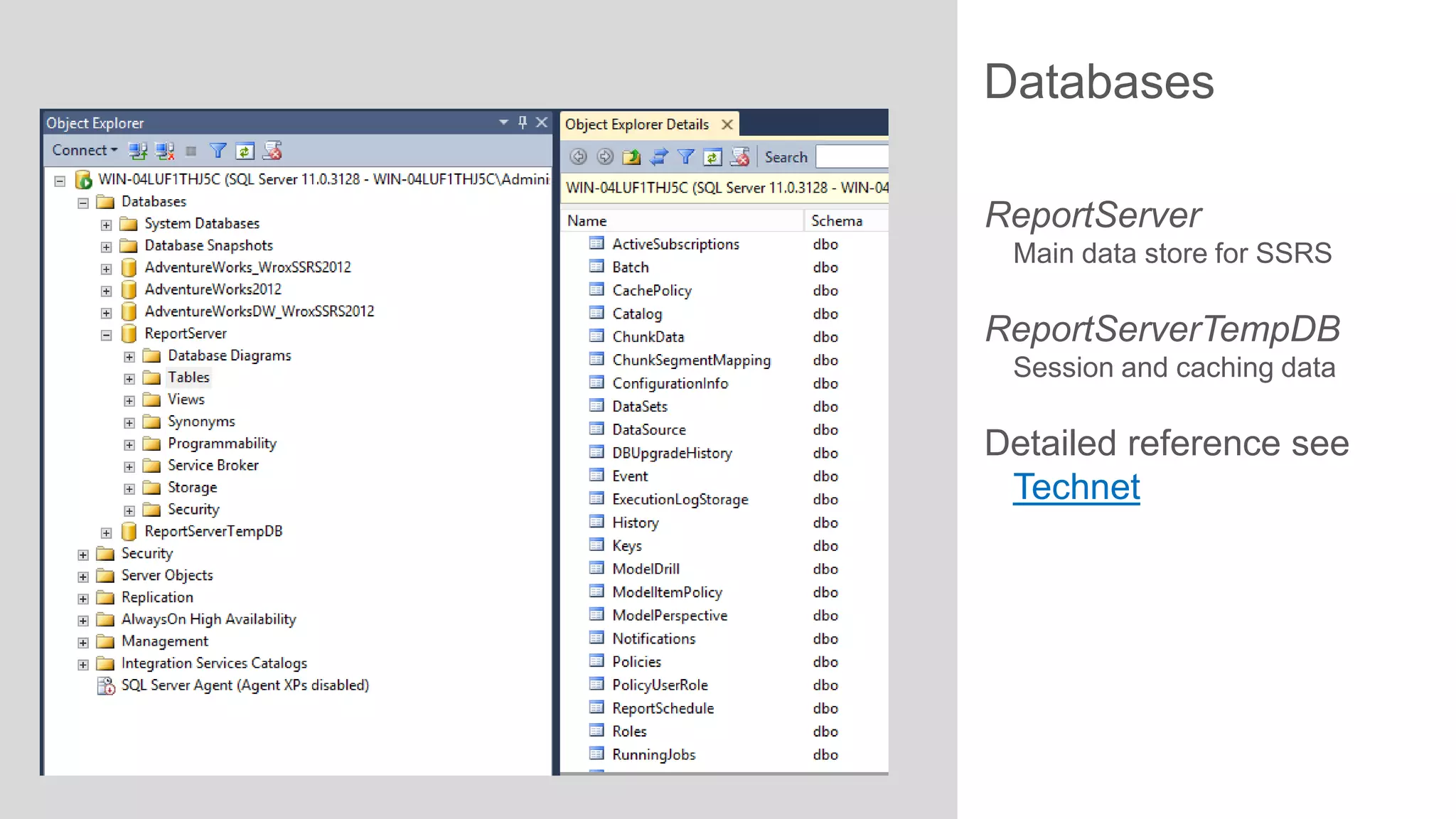1456x819 pixels.
Task: Click Forward arrow in Object Explorer Details
Action: click(605, 156)
